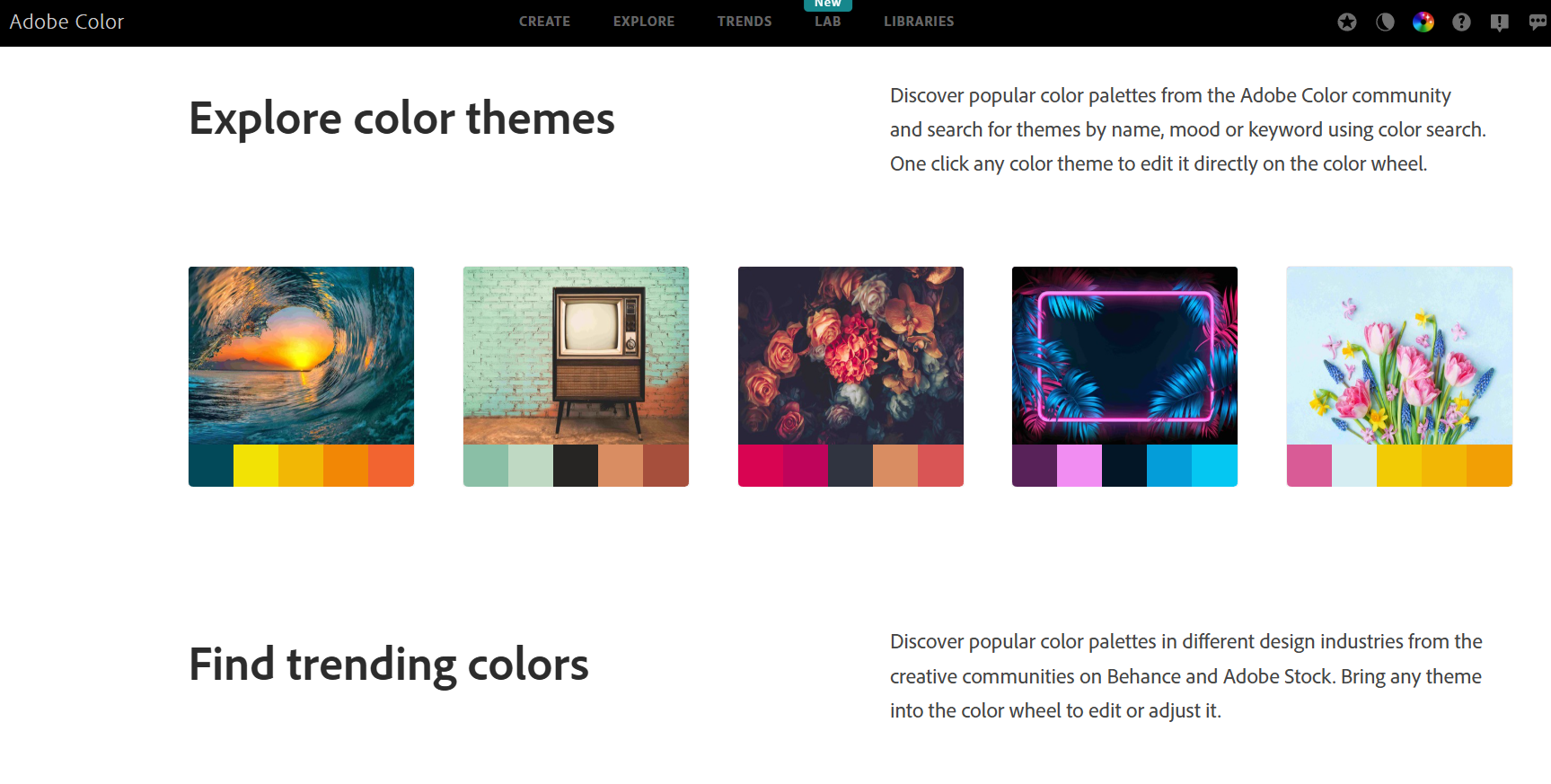Viewport: 1551px width, 784px height.
Task: Select sage green swatch under television image
Action: point(486,465)
